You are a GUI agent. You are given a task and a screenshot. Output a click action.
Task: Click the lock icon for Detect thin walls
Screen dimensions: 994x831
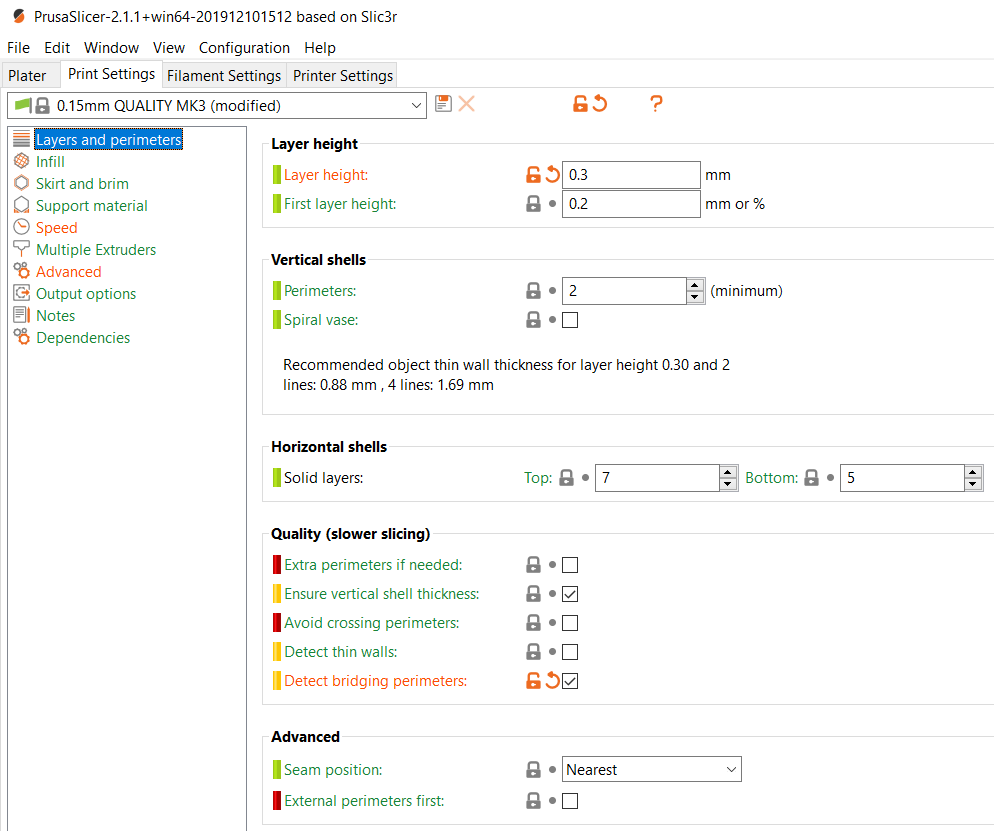tap(533, 652)
